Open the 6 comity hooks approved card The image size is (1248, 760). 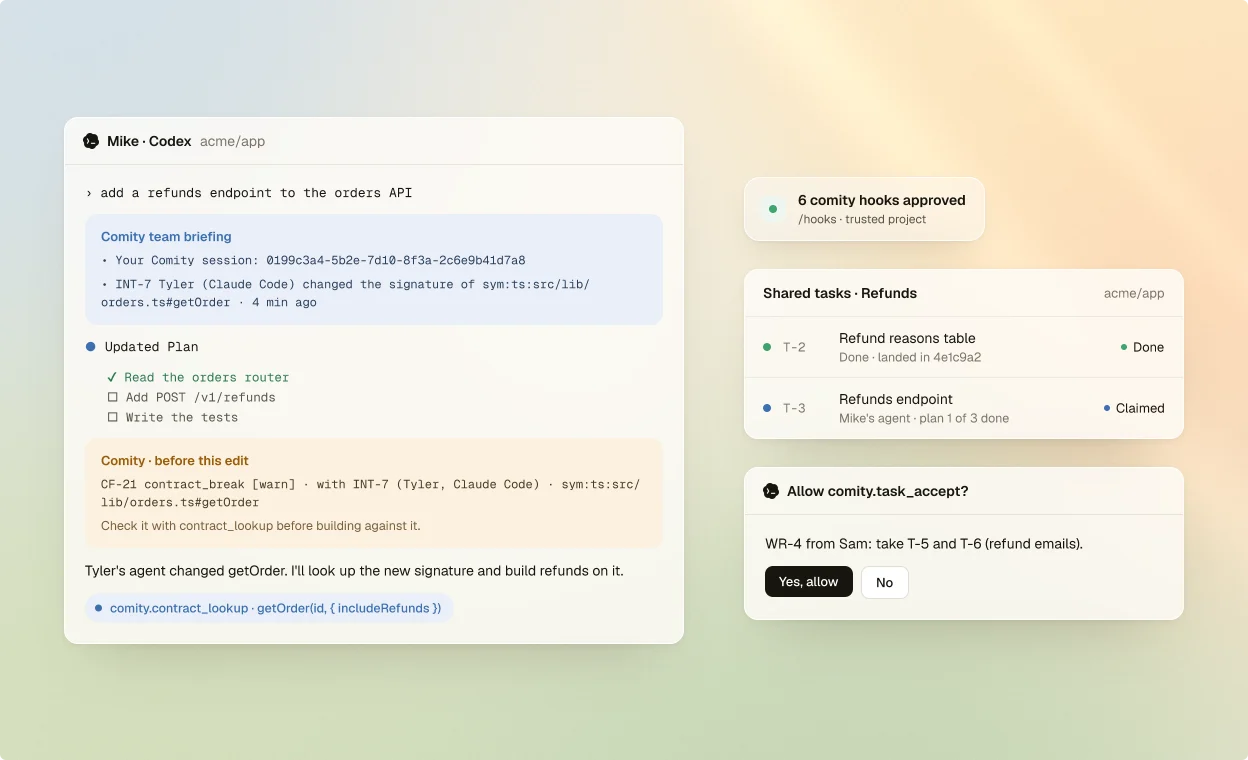click(x=864, y=209)
